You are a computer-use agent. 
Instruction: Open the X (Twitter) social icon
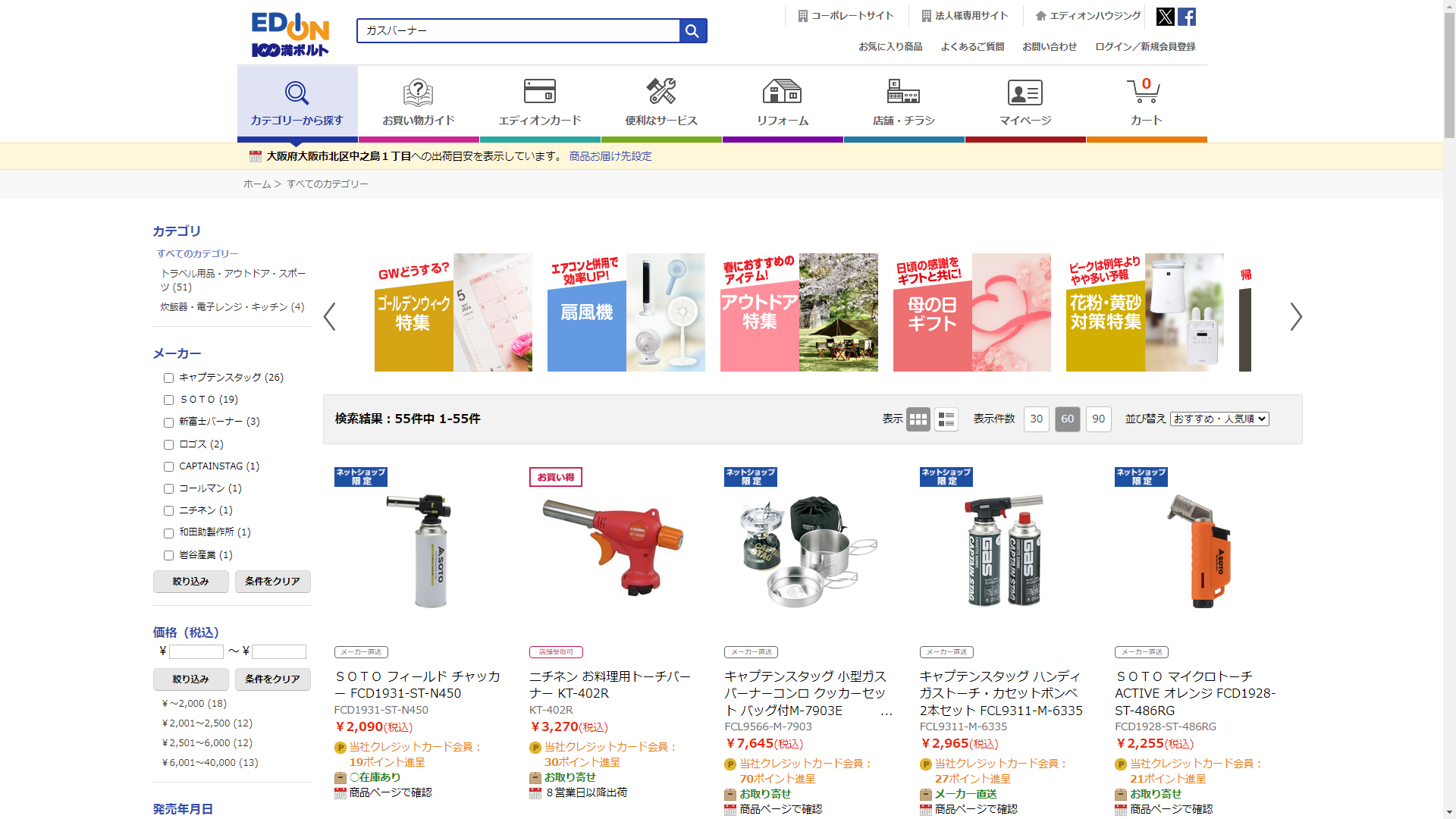point(1165,17)
